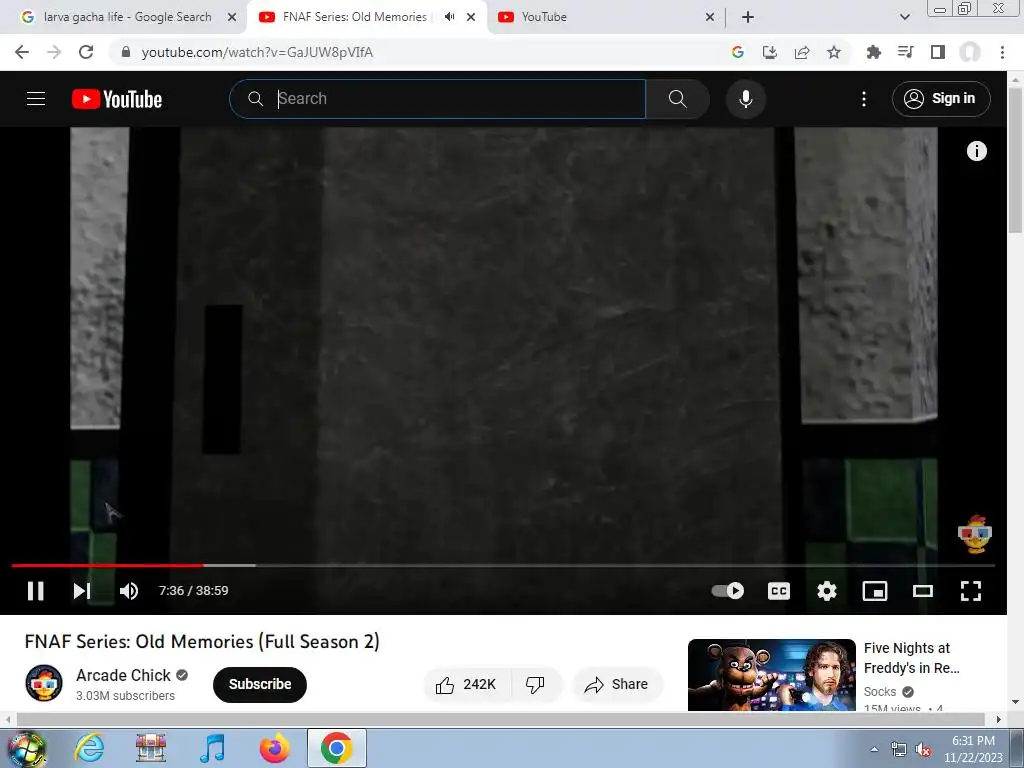
Task: Open the video info card icon
Action: pos(976,151)
